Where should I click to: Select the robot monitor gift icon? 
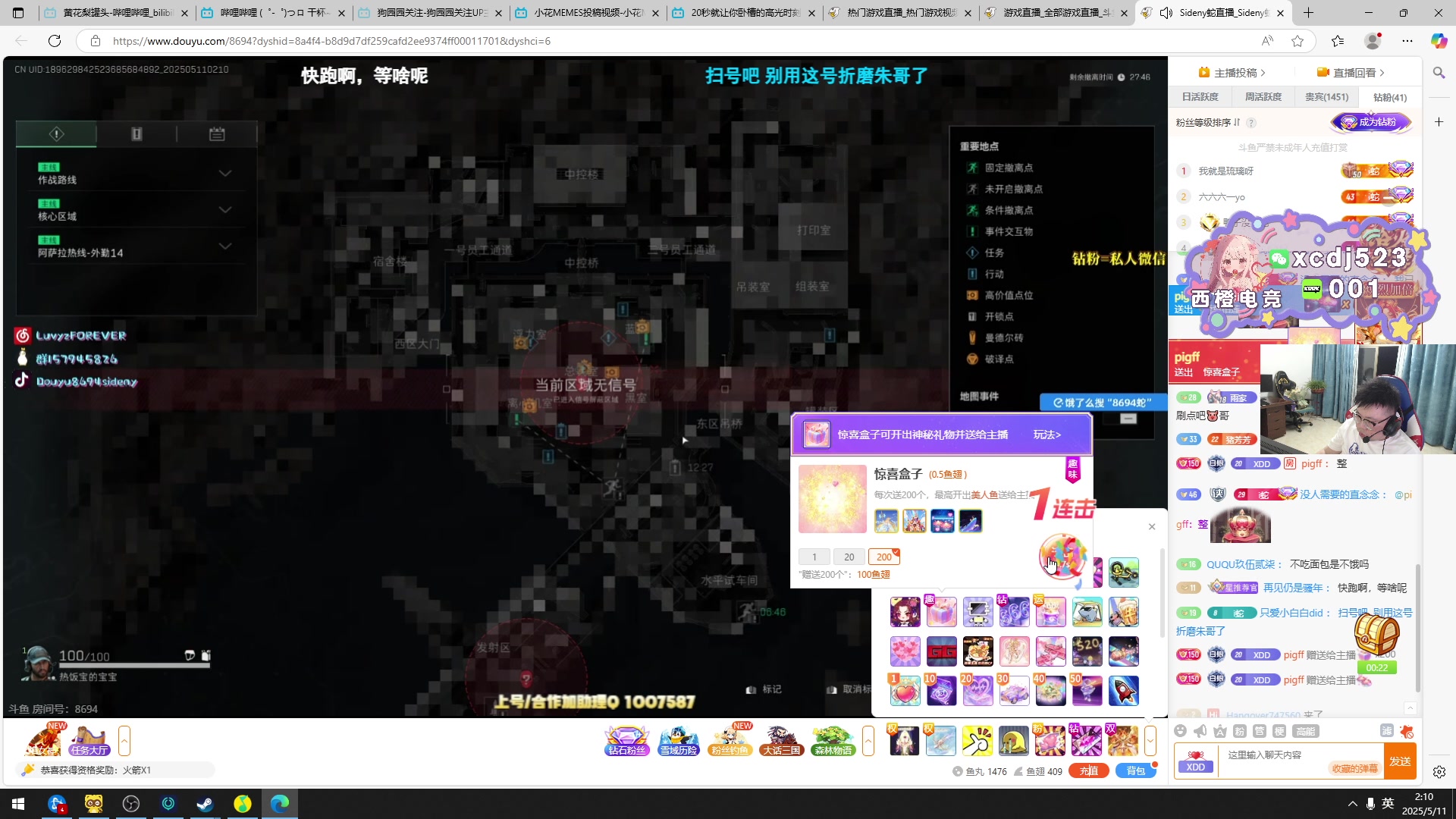977,612
